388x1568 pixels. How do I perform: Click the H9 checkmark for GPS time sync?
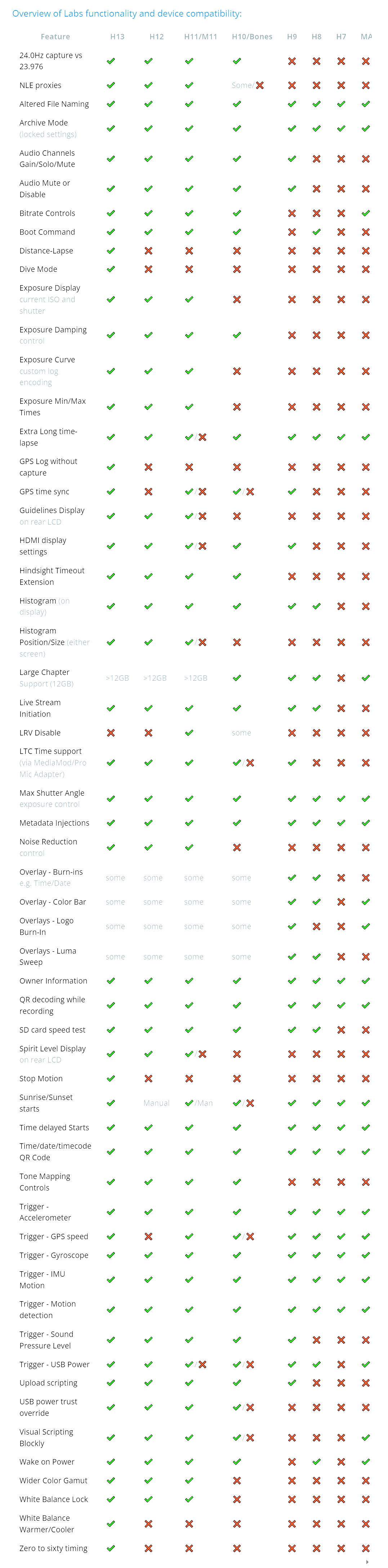[x=292, y=492]
